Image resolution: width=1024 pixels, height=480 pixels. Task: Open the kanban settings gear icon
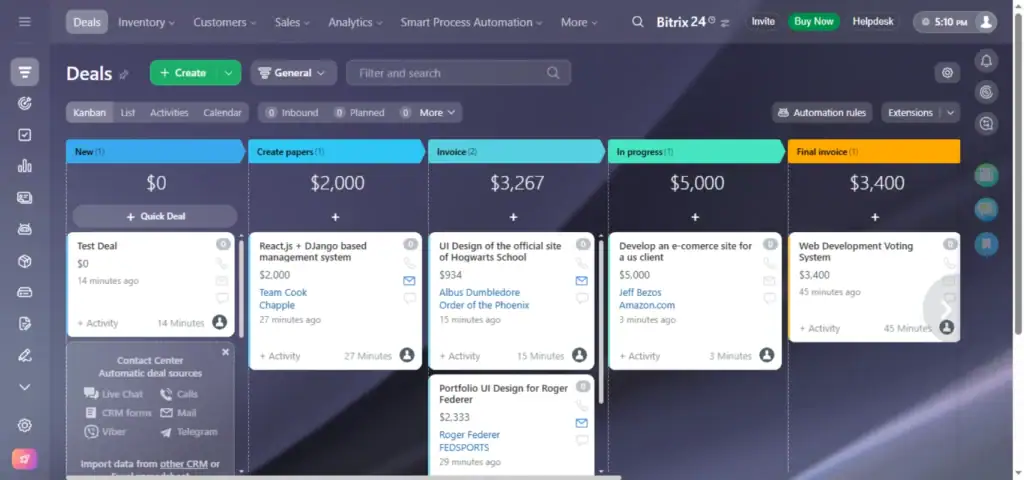tap(948, 73)
